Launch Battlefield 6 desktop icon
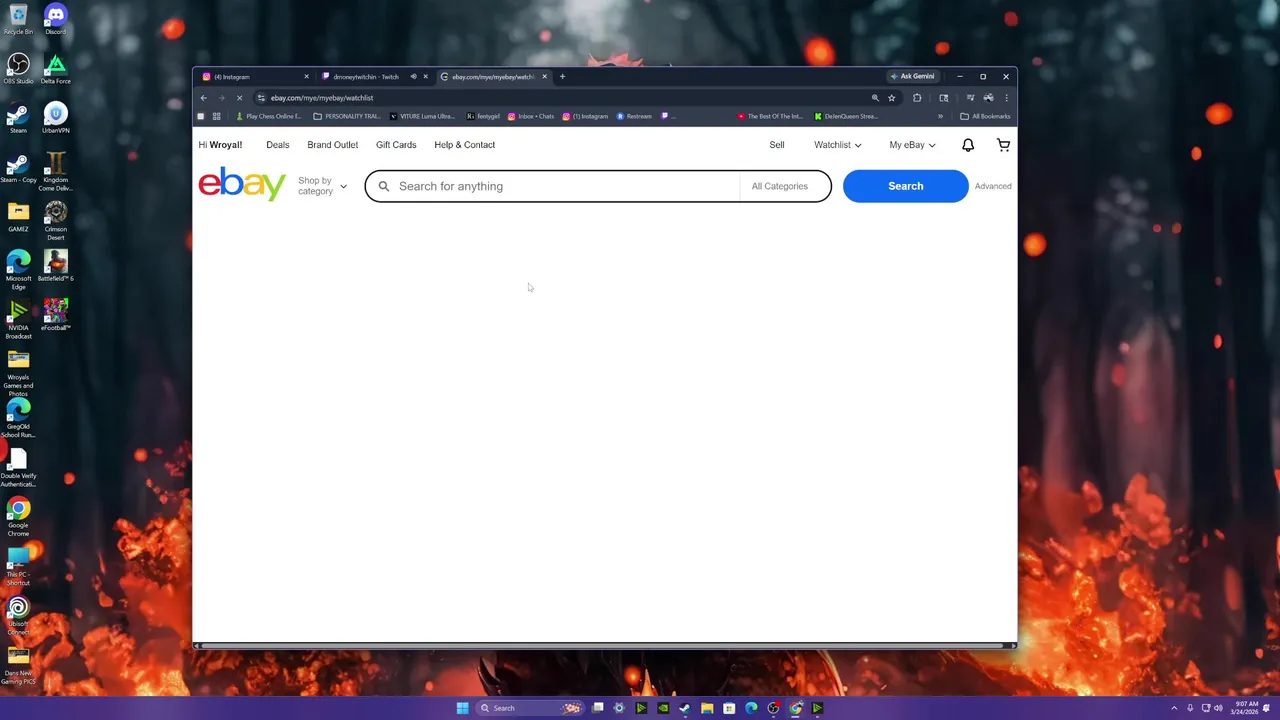 (55, 265)
